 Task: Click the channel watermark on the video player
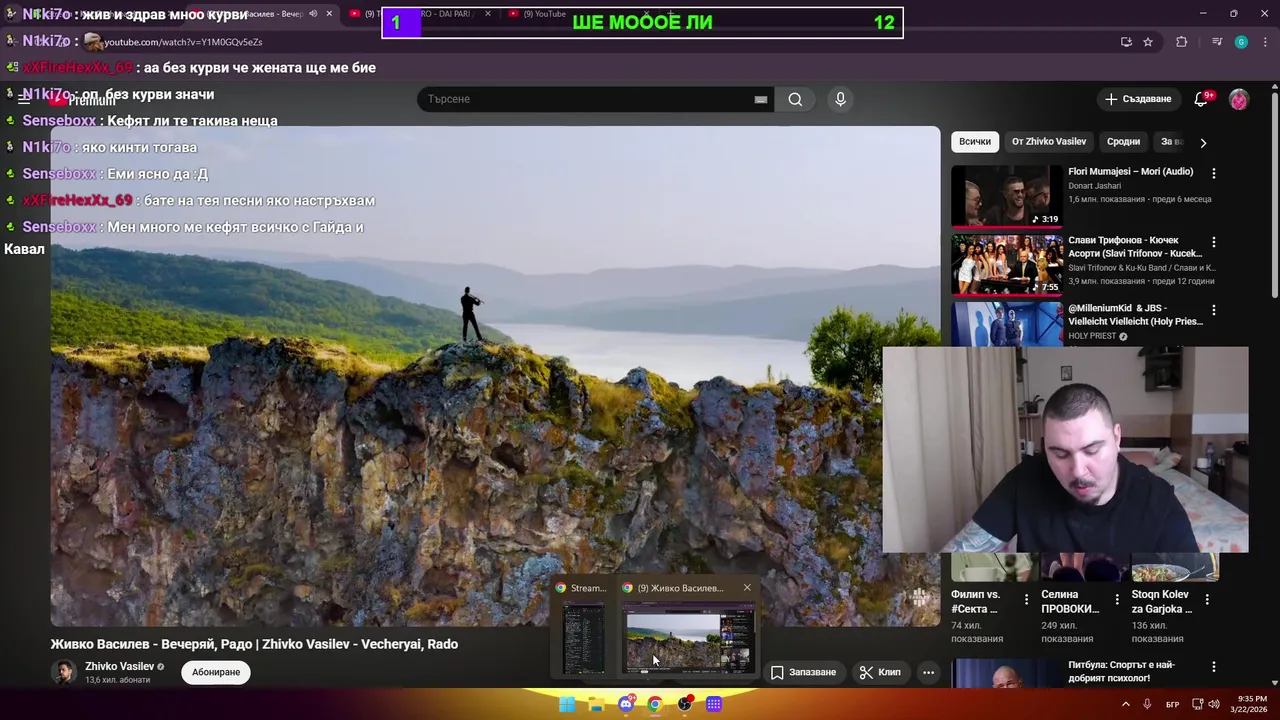click(x=918, y=598)
